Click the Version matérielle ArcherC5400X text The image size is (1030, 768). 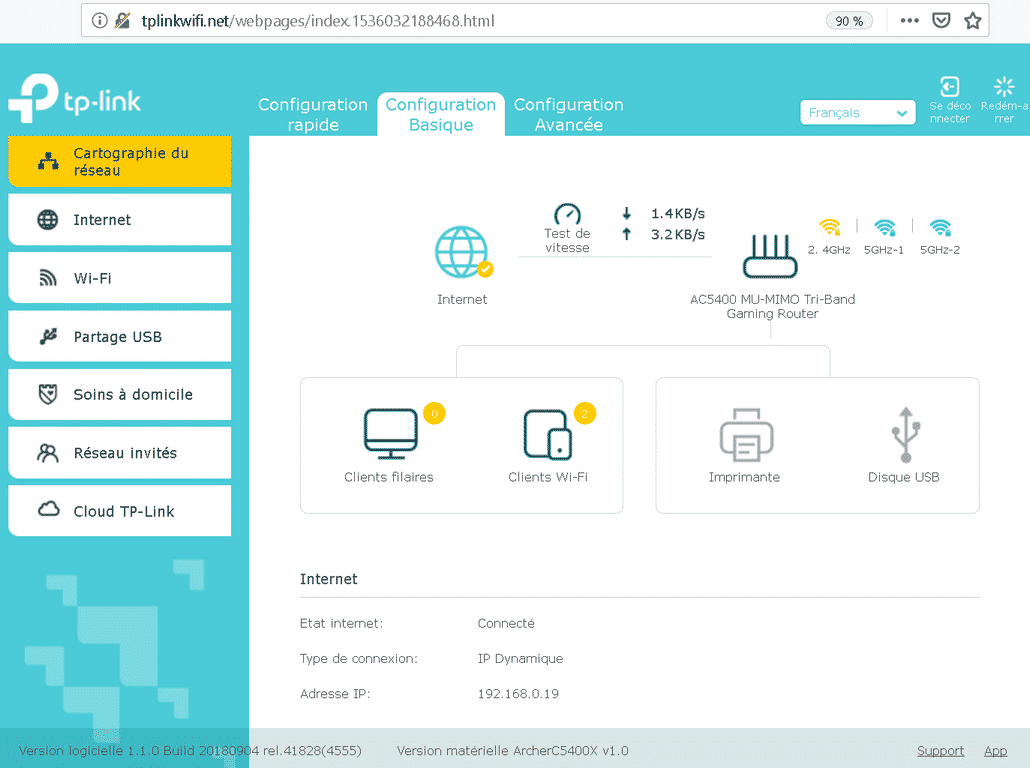click(512, 750)
